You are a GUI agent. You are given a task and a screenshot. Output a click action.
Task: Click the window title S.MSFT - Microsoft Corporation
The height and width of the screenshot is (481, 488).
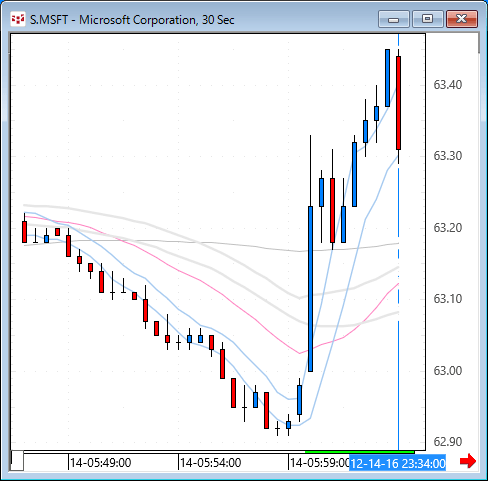coord(132,20)
